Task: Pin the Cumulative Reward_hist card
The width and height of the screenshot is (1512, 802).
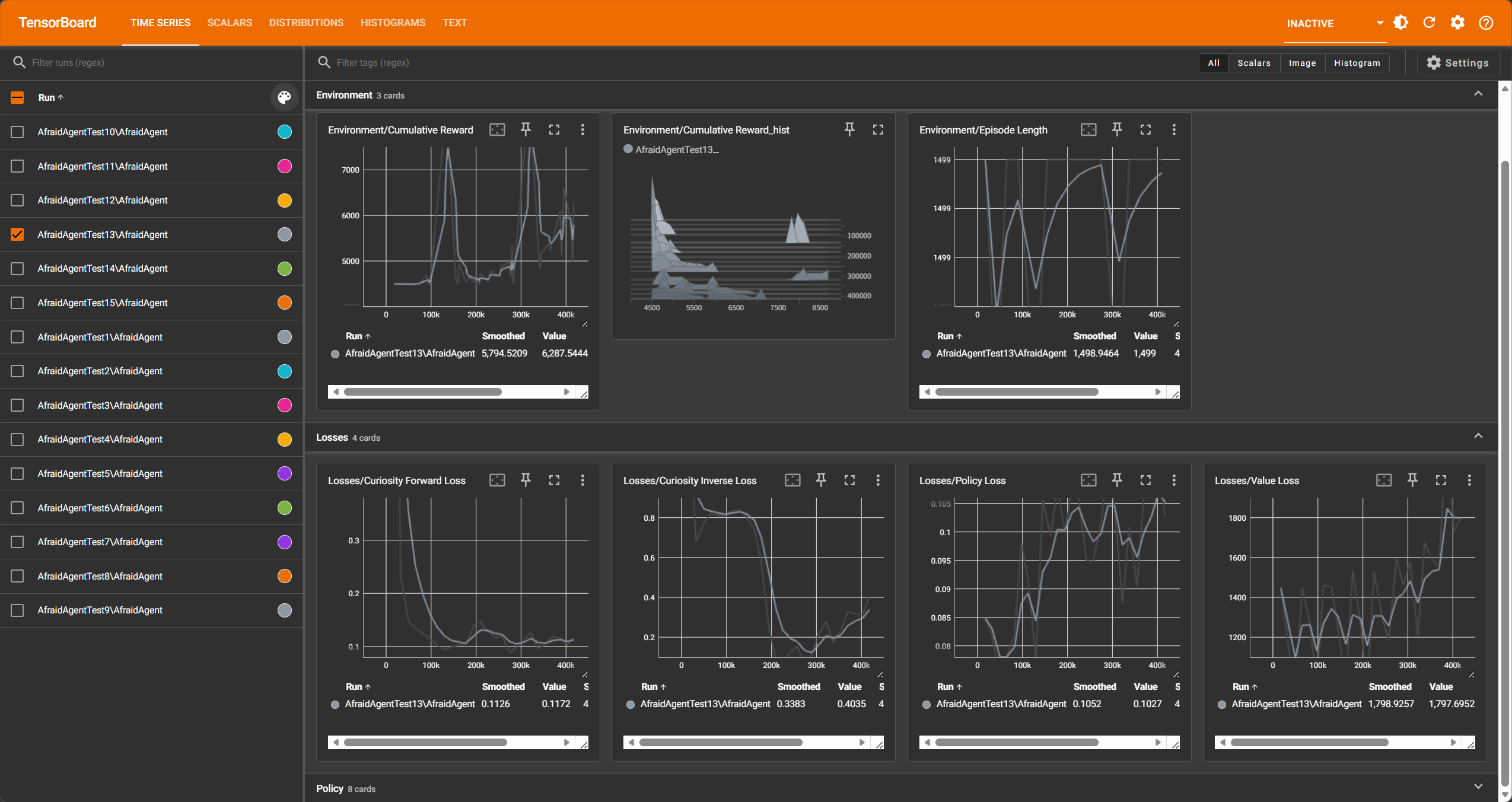Action: tap(849, 129)
